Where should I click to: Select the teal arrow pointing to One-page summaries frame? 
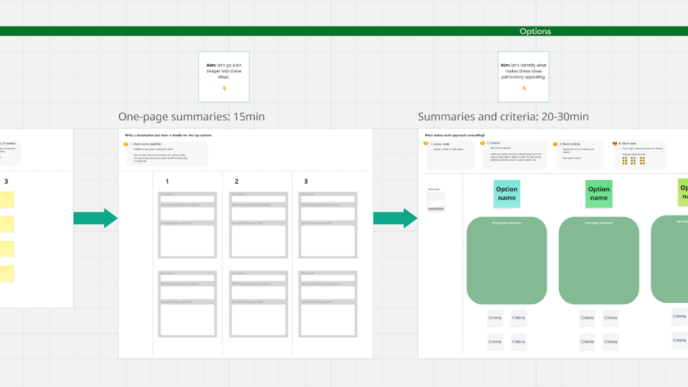coord(95,218)
